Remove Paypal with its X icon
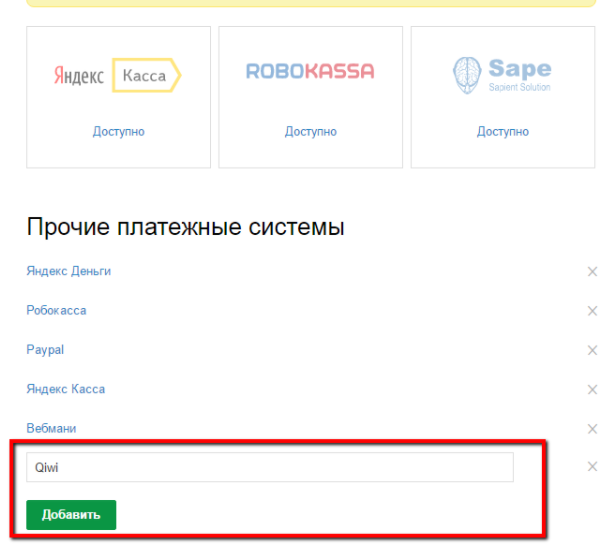 592,350
